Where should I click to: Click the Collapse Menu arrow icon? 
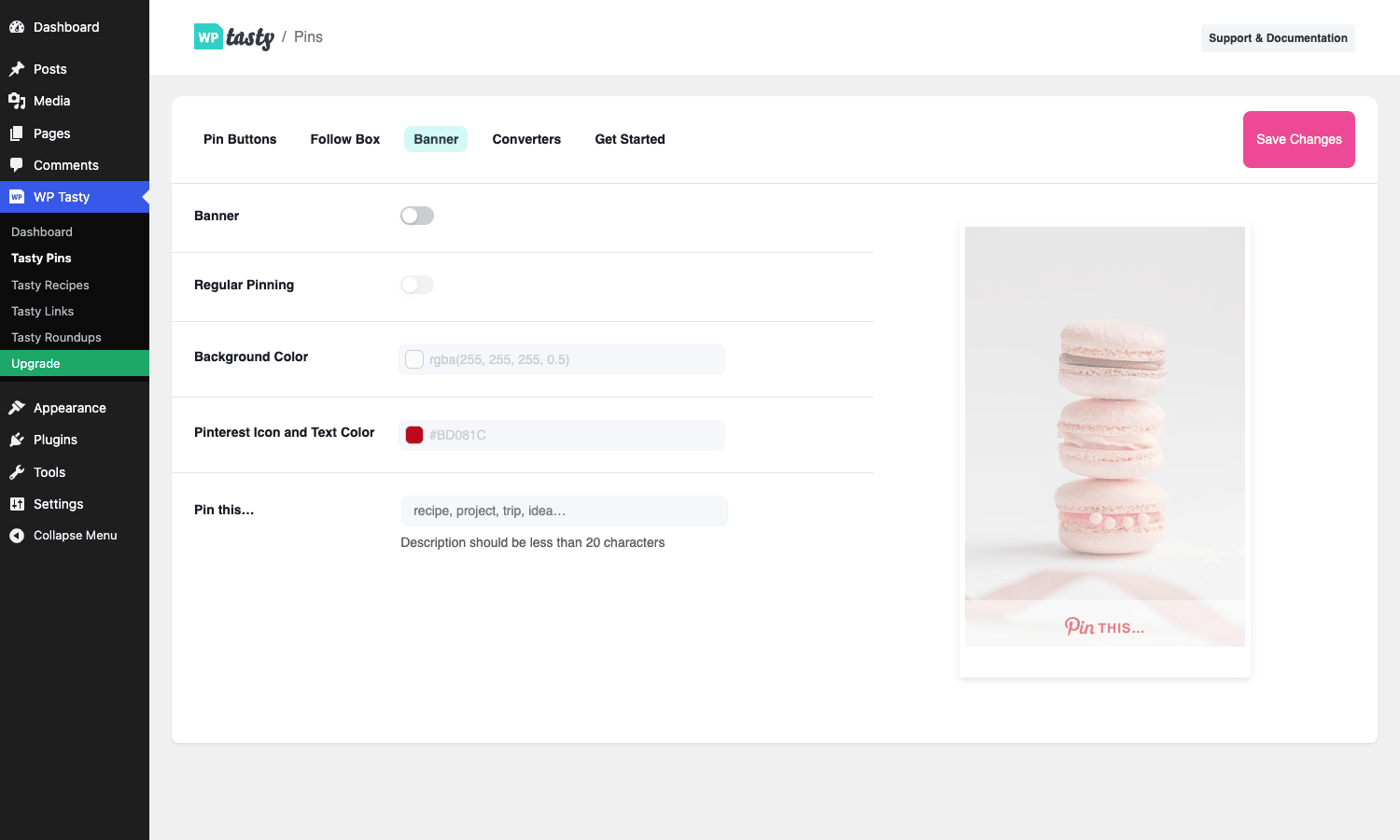[17, 536]
